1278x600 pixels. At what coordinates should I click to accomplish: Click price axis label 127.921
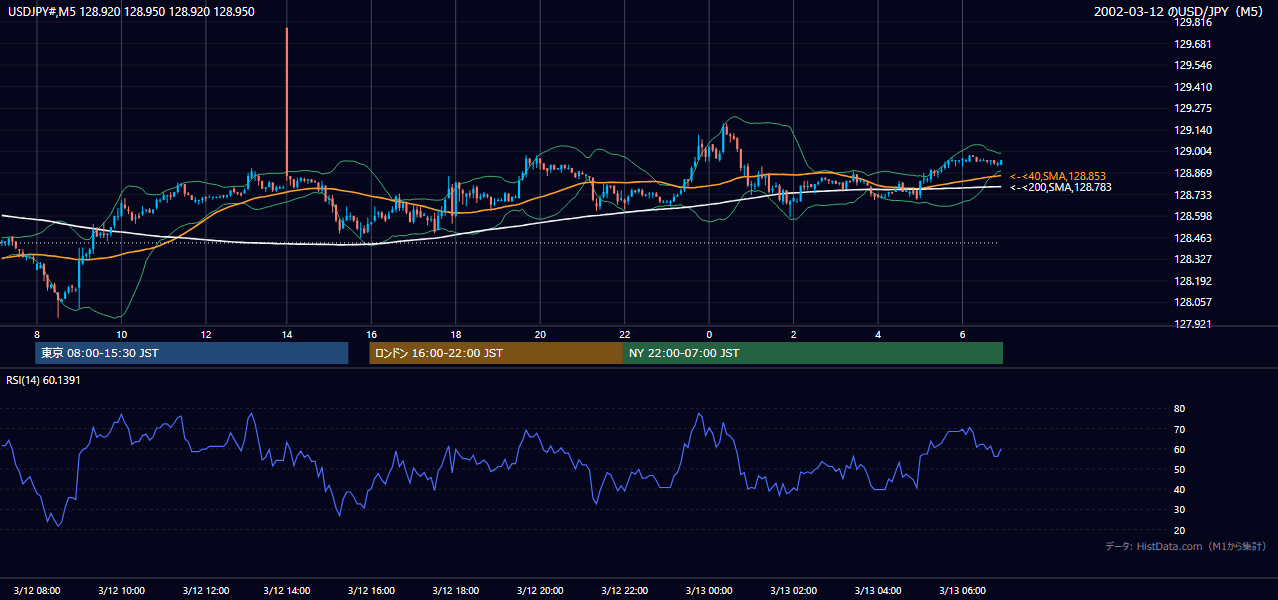point(1193,324)
